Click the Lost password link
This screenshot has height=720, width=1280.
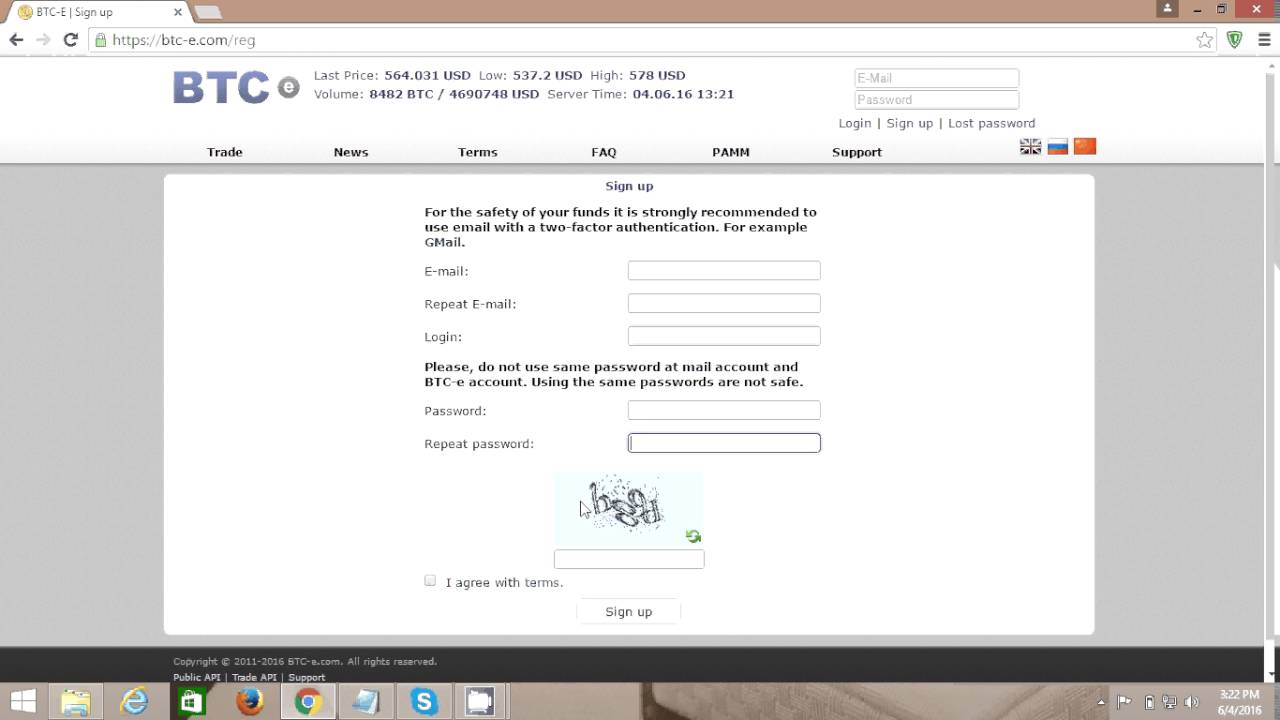pos(992,123)
